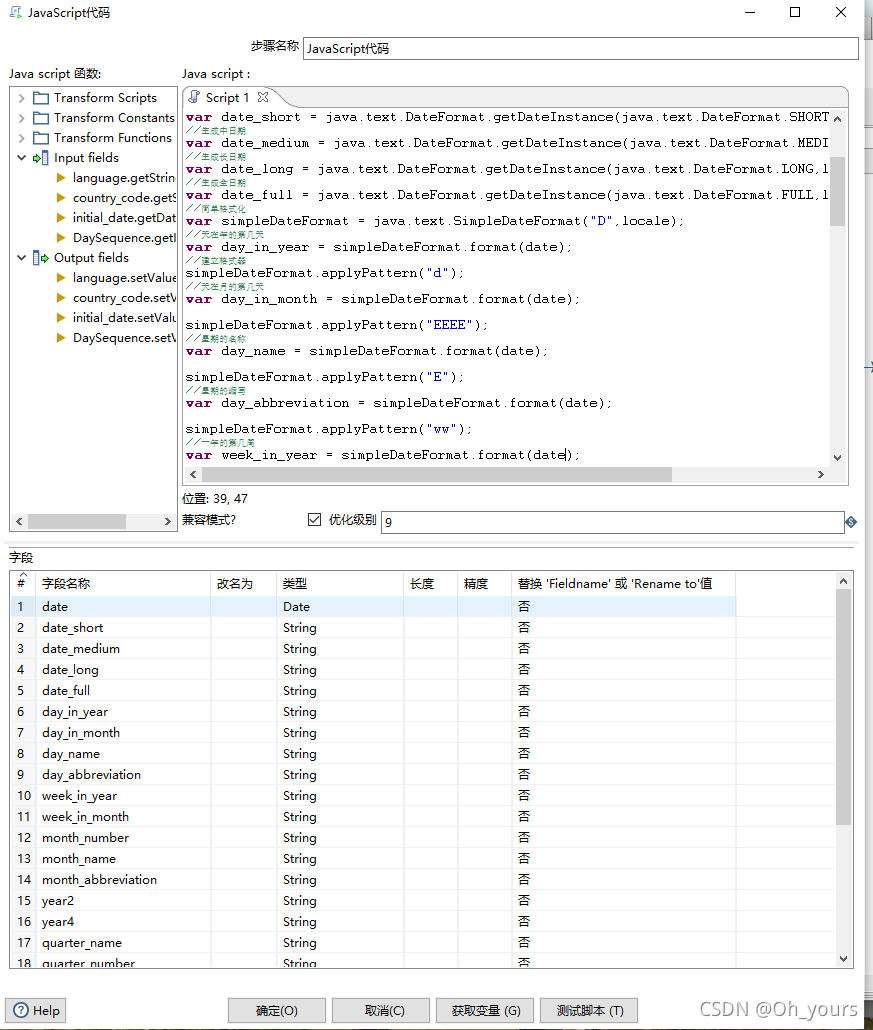Maximize the JavaScript dialog window
The width and height of the screenshot is (873, 1030).
[x=795, y=12]
